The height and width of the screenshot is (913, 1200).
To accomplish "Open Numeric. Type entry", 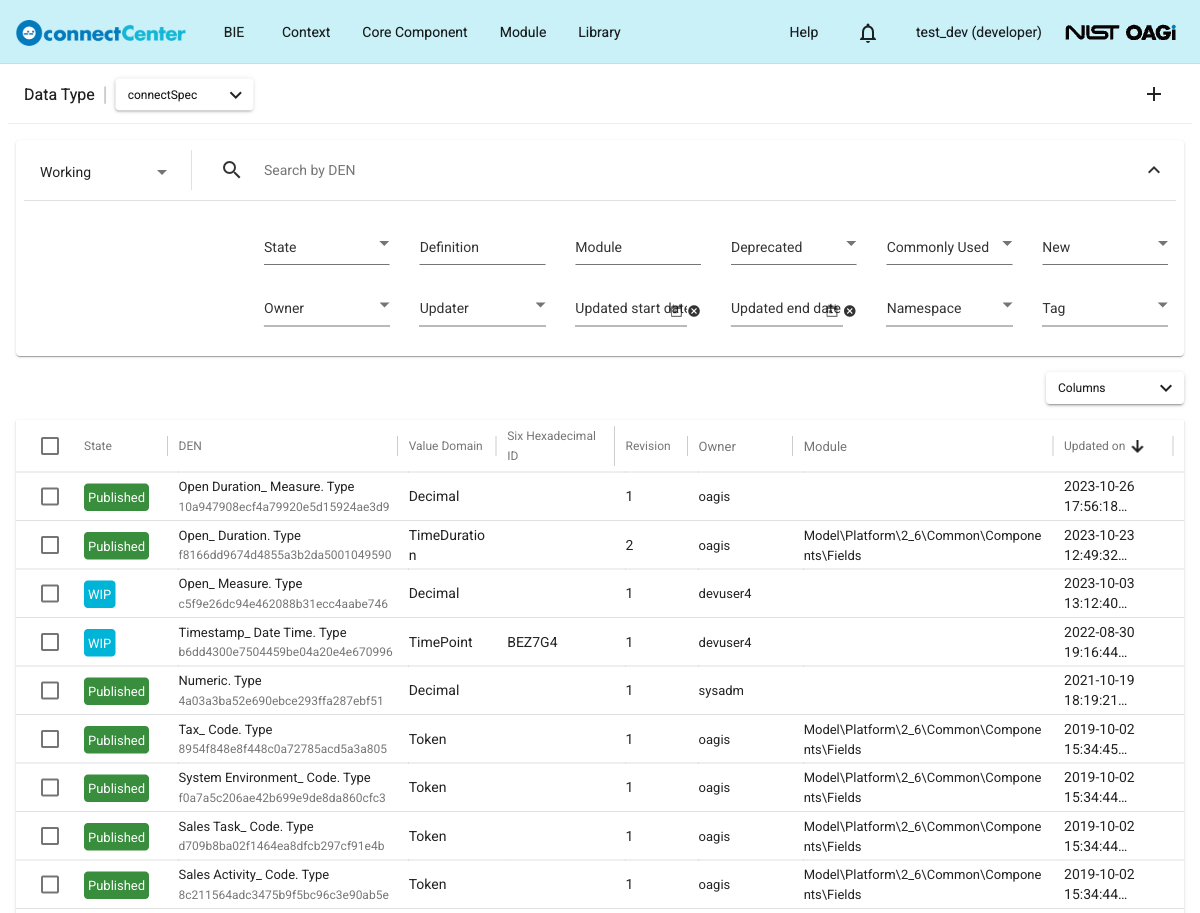I will point(220,681).
